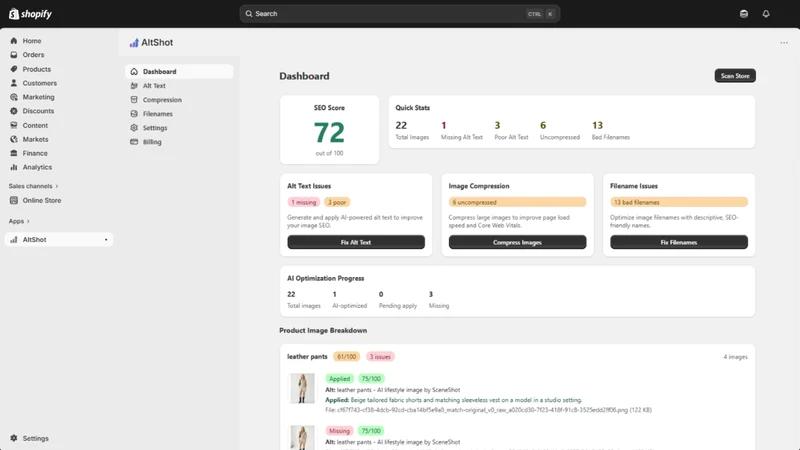Click the '6 uncompressed' bar
This screenshot has height=450, width=800.
(x=517, y=202)
